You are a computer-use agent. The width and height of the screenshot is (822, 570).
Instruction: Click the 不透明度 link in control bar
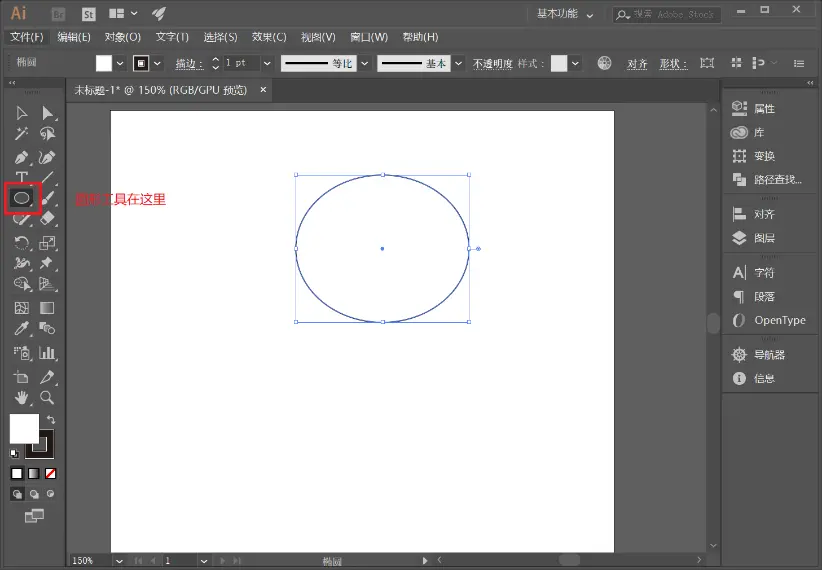pos(492,63)
